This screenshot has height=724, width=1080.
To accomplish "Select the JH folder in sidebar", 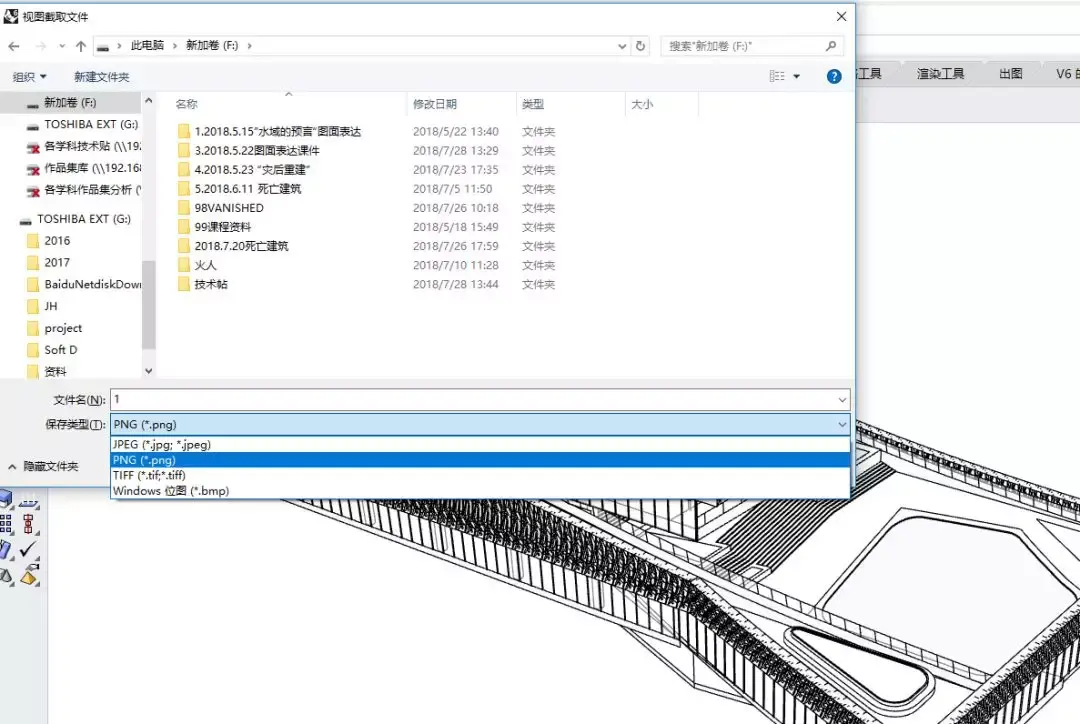I will (x=50, y=306).
